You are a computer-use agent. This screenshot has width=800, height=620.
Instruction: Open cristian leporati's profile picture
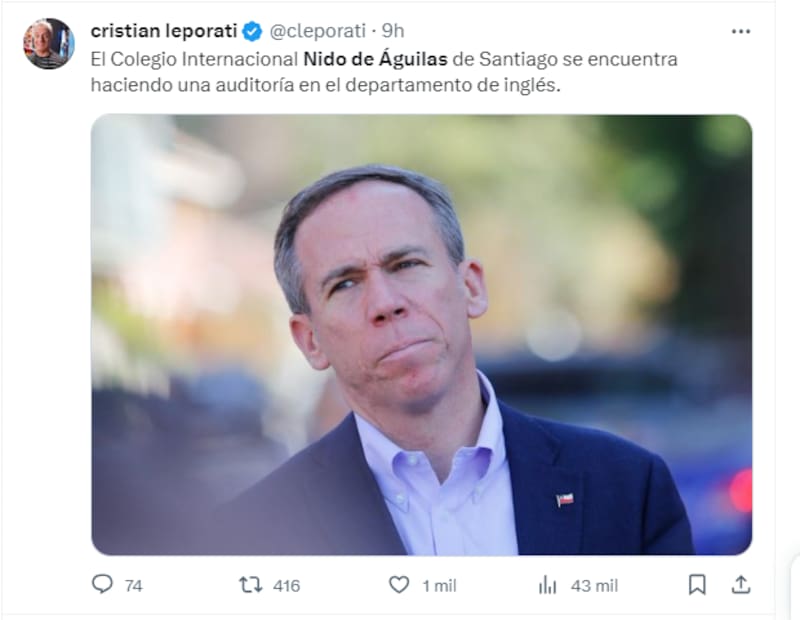tap(49, 43)
